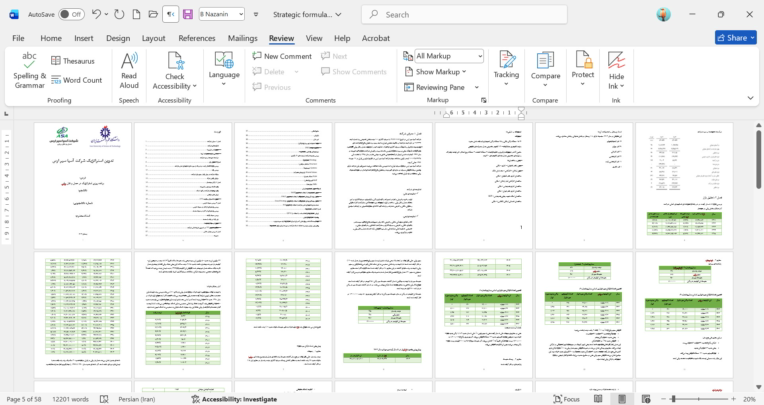Screen dimensions: 764x405
Task: Go to Next comment
Action: [x=334, y=56]
